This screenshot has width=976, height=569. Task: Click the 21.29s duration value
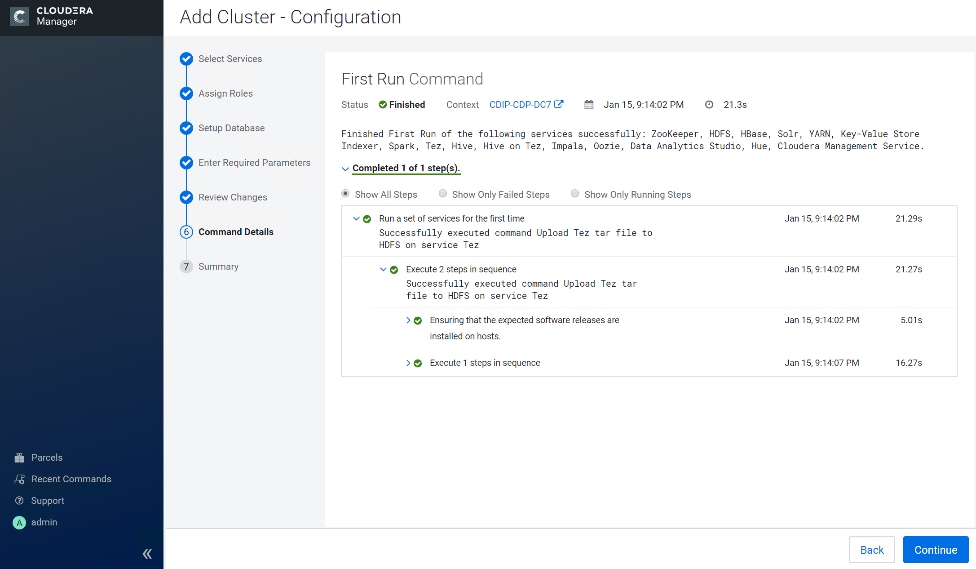point(909,219)
